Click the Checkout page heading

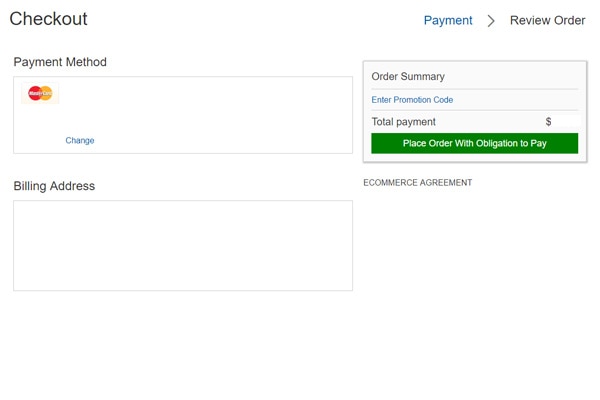tap(48, 19)
